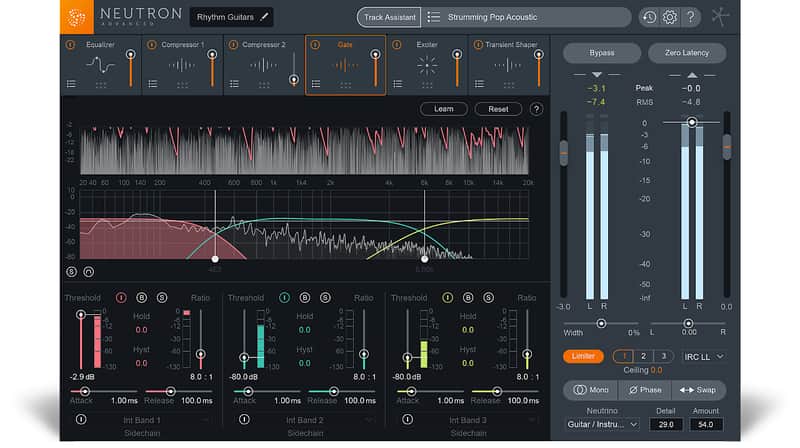The width and height of the screenshot is (800, 448).
Task: Solo band 3 with S icon
Action: click(488, 297)
